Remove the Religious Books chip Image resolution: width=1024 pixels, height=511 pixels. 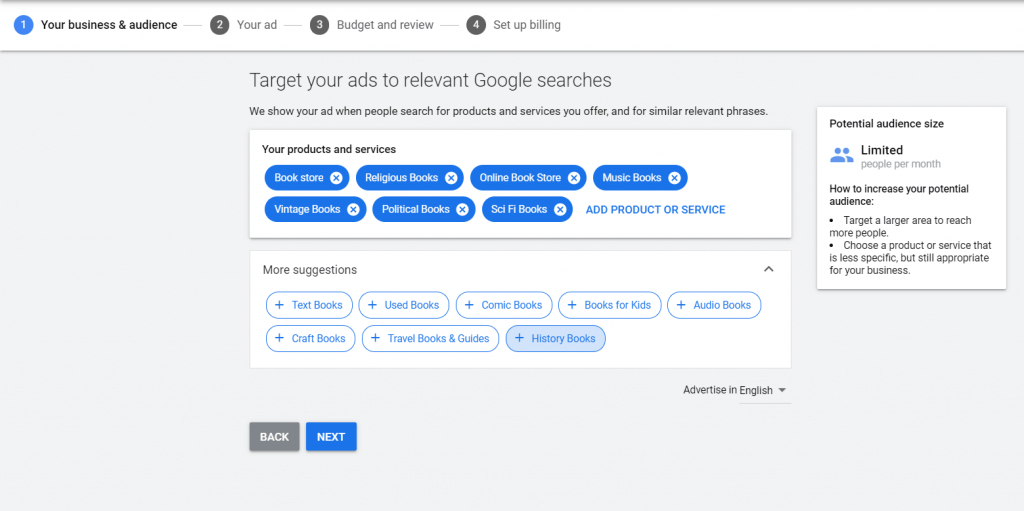point(451,178)
